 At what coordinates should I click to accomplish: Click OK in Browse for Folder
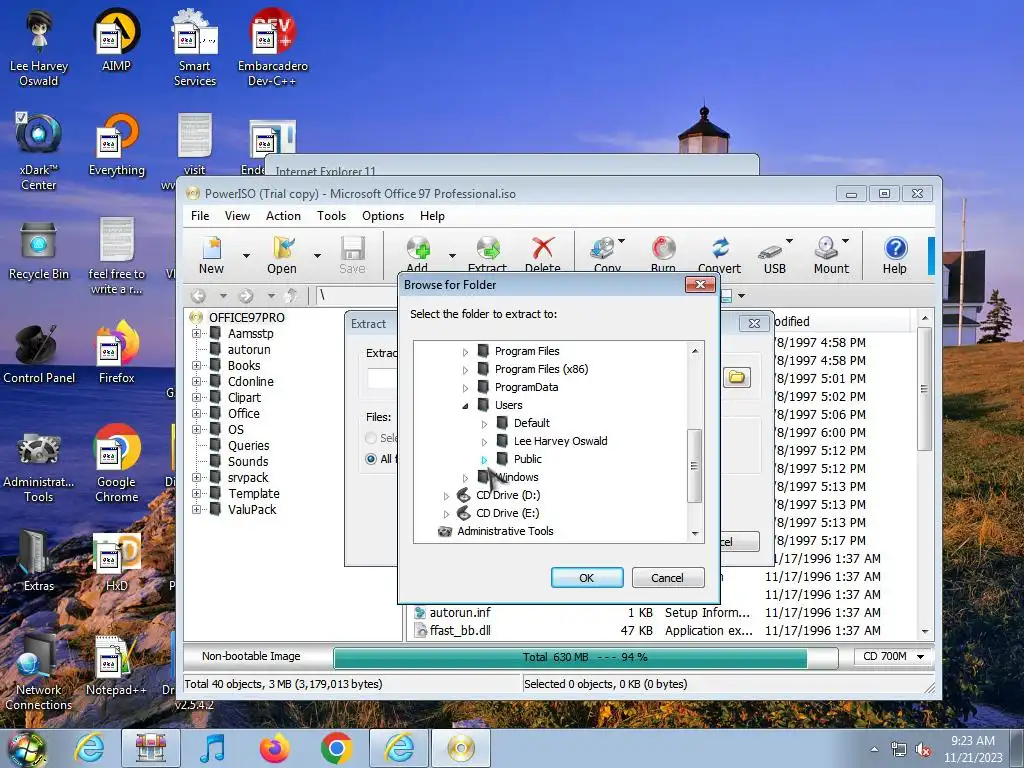click(x=586, y=578)
